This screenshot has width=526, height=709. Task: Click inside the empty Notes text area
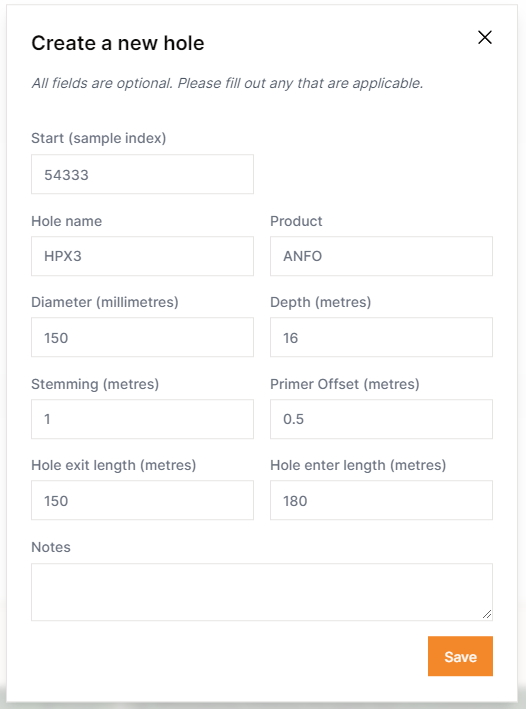[262, 592]
